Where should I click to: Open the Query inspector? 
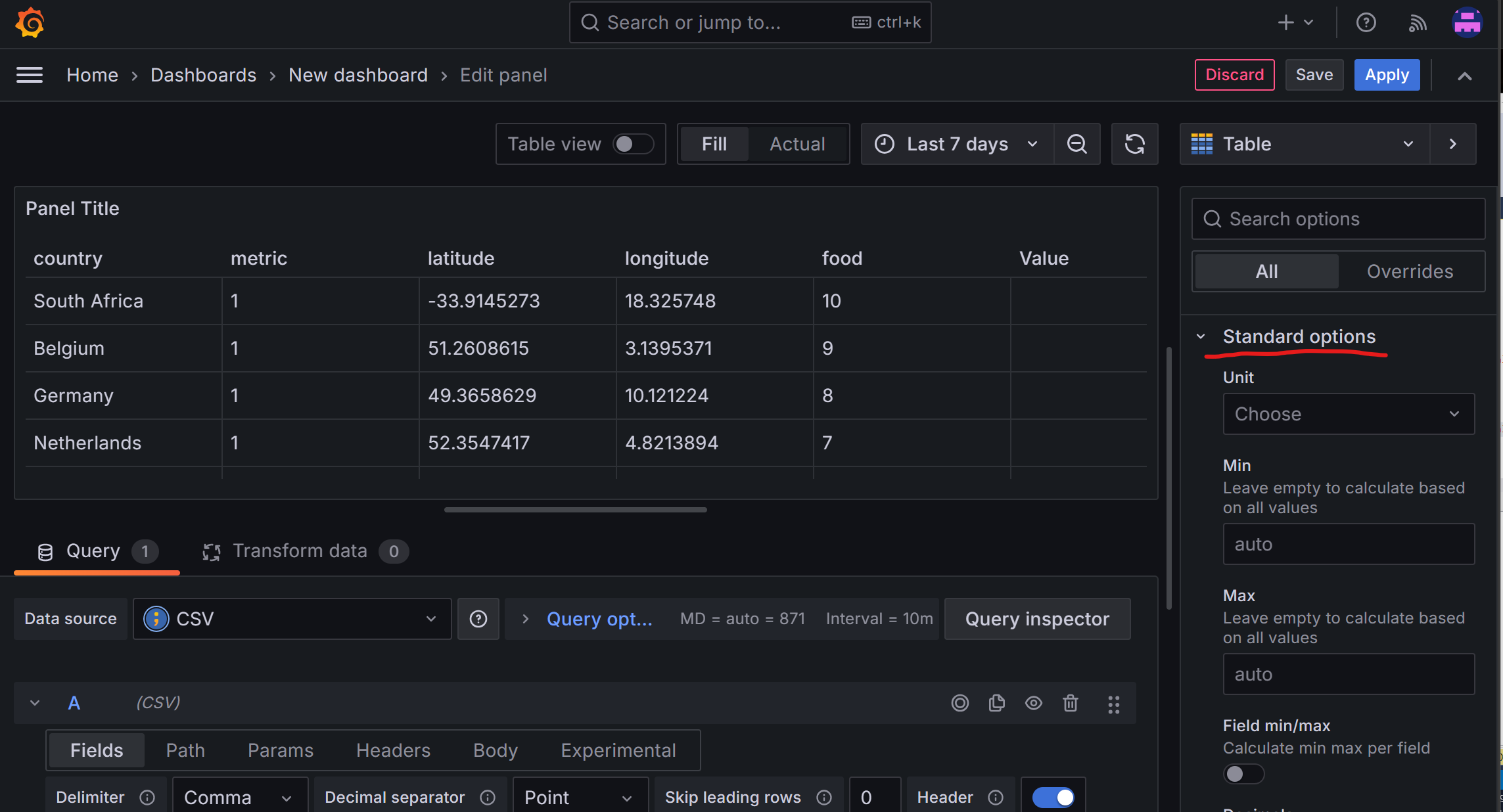tap(1037, 618)
